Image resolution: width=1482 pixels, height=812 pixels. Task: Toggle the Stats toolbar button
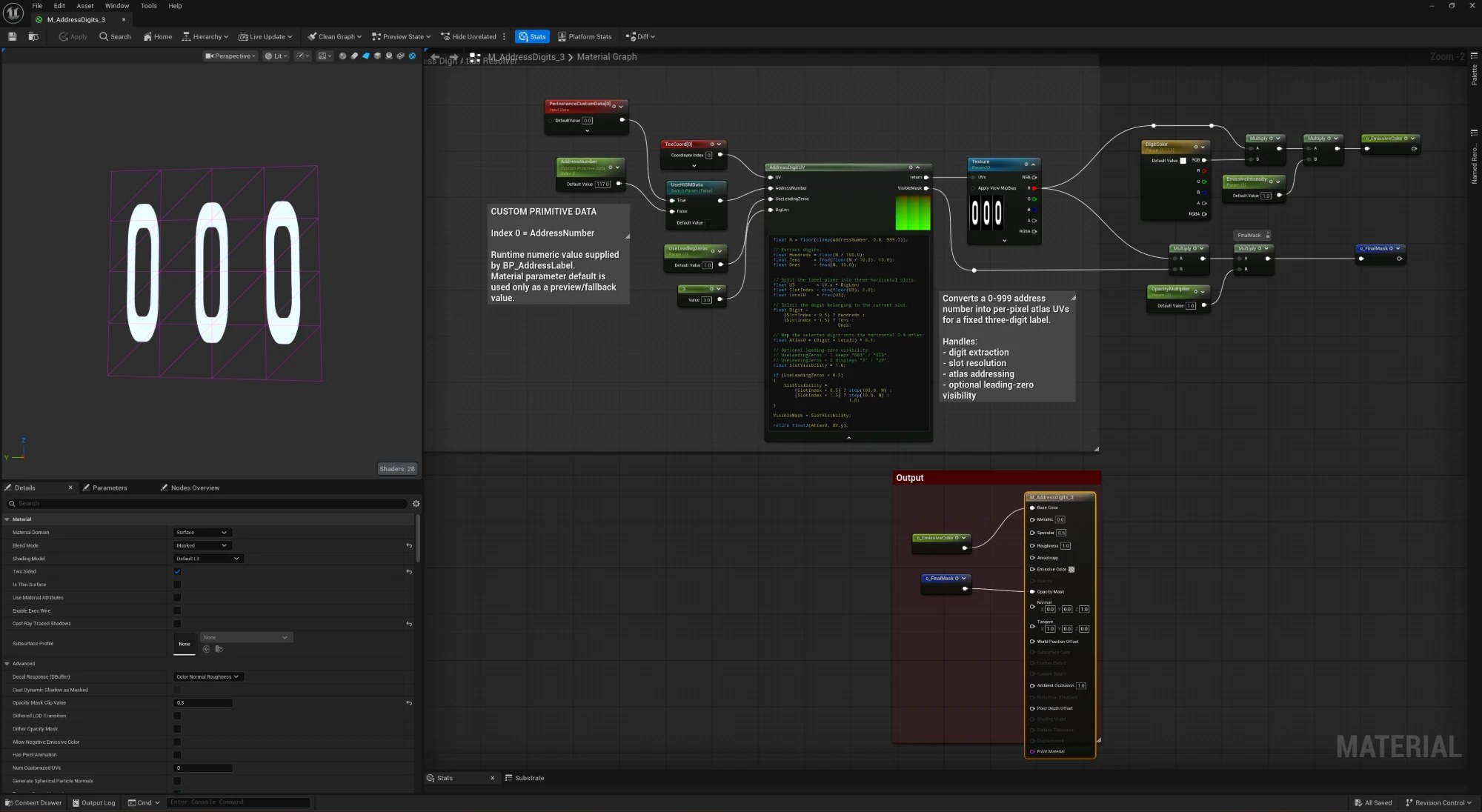click(532, 36)
